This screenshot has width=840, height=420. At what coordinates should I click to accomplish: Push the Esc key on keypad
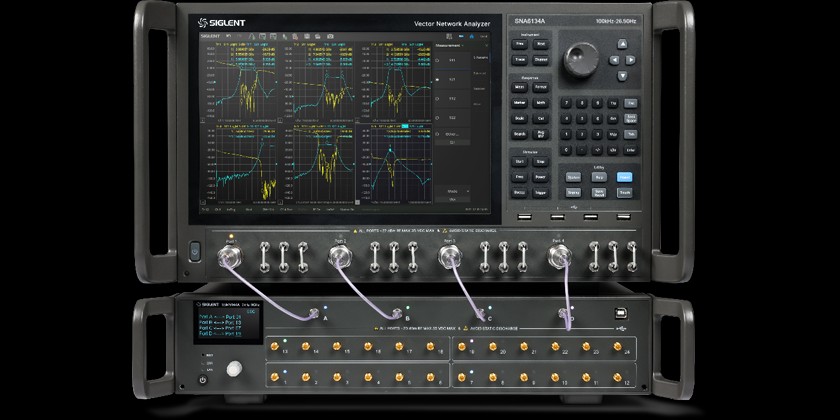pos(631,103)
